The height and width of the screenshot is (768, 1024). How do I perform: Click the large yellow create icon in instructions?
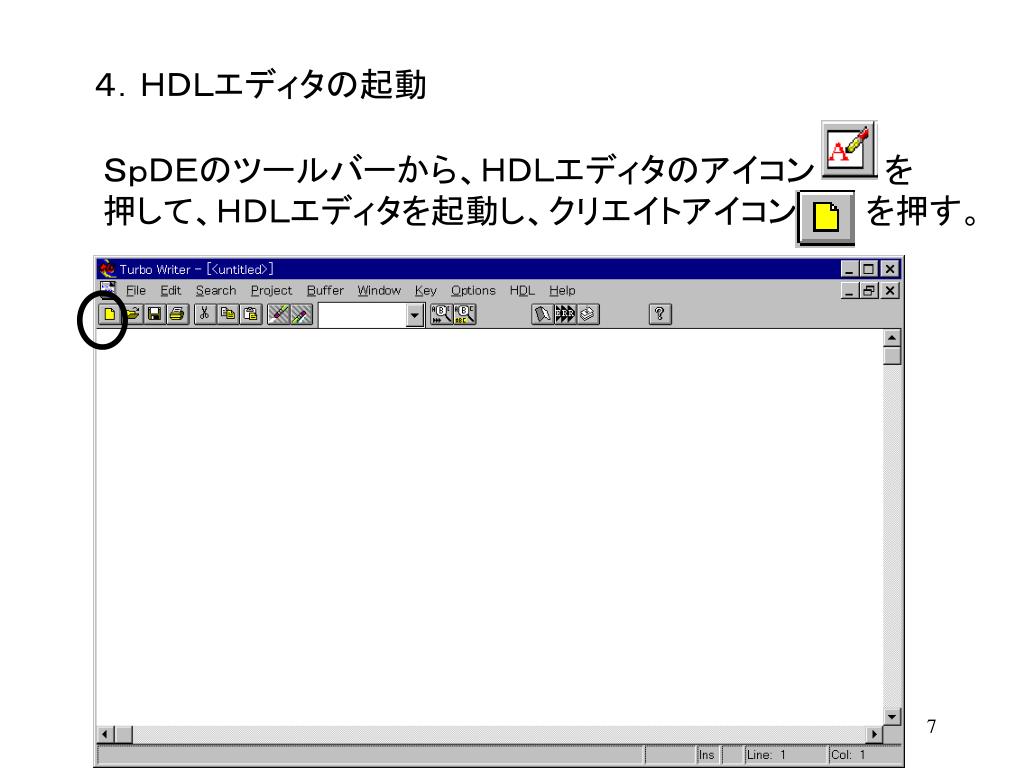pyautogui.click(x=825, y=217)
